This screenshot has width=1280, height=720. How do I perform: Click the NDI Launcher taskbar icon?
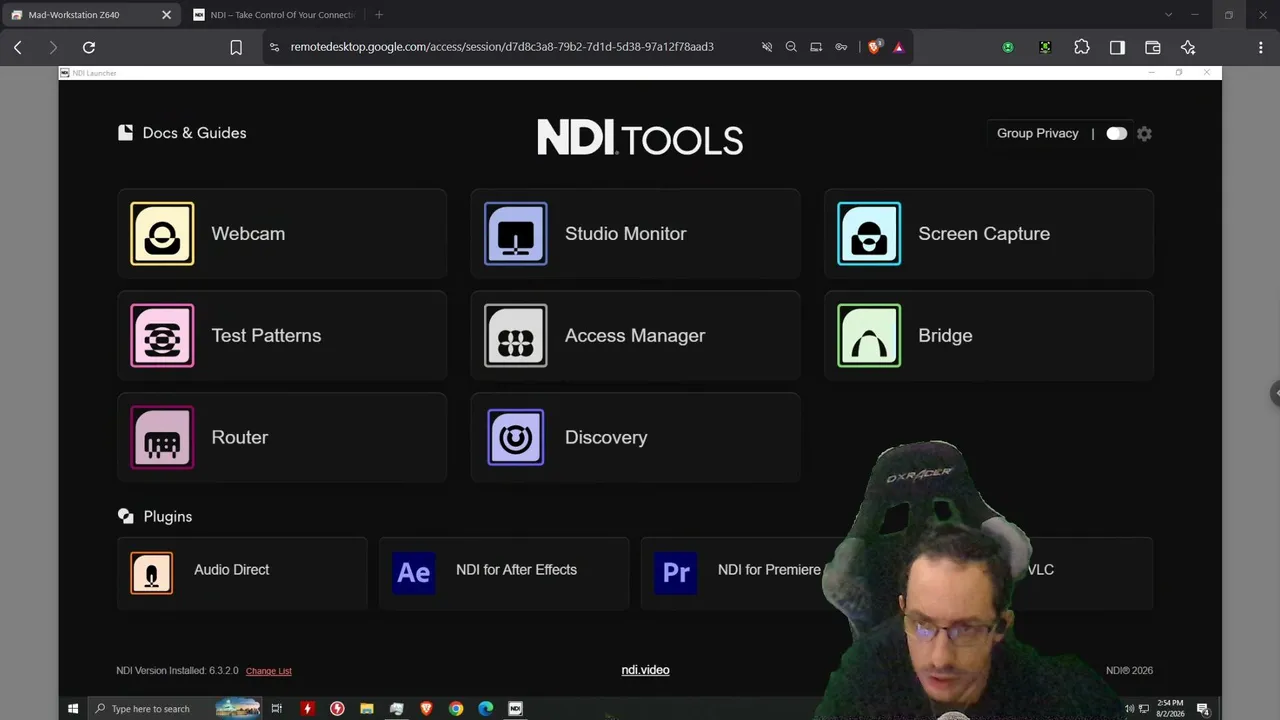(516, 709)
